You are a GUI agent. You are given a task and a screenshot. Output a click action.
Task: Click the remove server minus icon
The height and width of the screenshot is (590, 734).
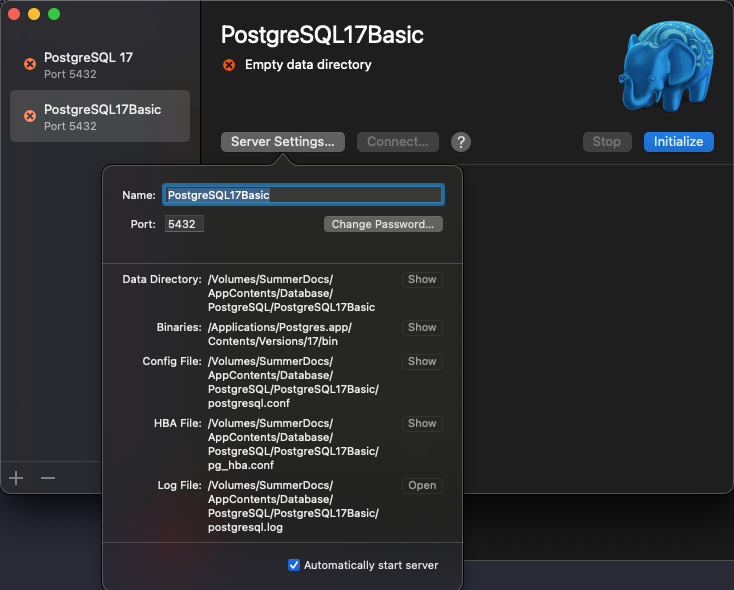48,478
